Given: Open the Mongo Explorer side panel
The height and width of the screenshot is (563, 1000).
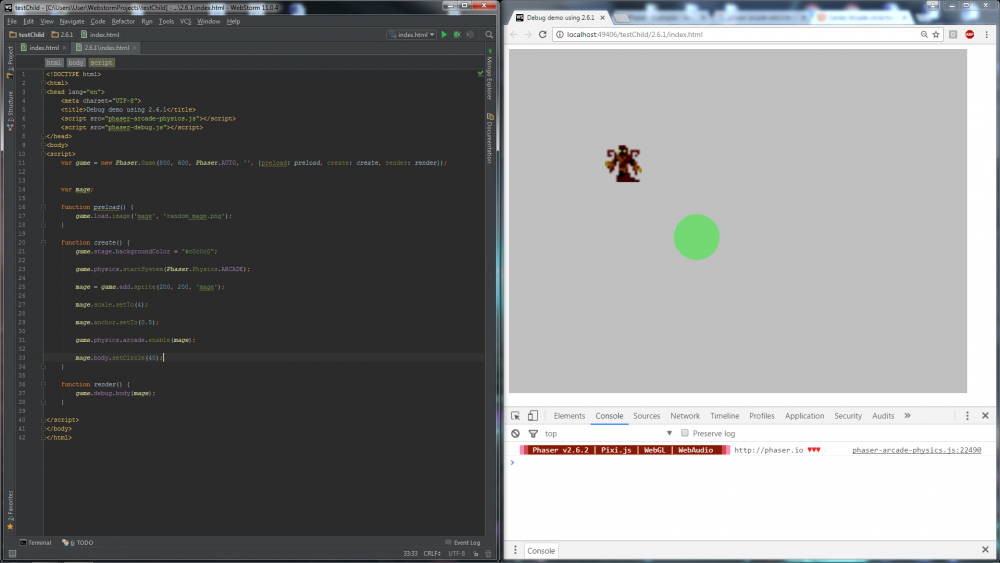Looking at the screenshot, I should pyautogui.click(x=490, y=76).
